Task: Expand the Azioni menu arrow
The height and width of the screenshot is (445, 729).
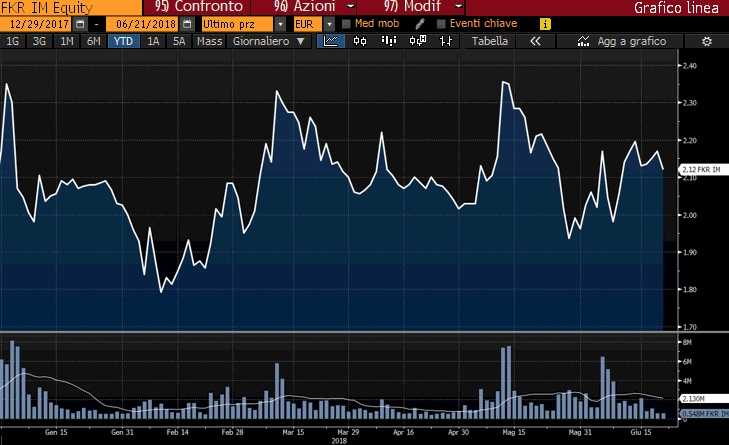Action: [351, 7]
